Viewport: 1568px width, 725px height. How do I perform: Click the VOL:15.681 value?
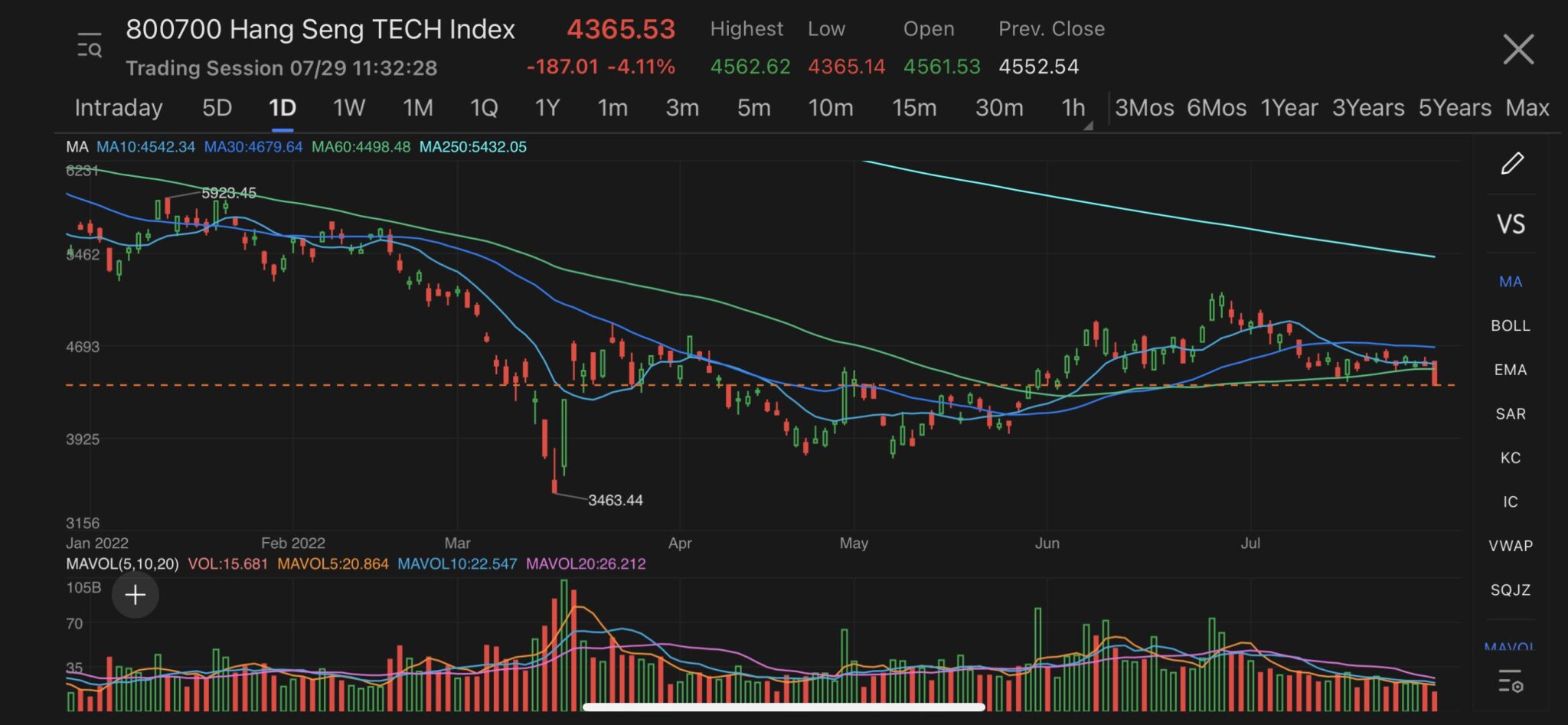[228, 564]
